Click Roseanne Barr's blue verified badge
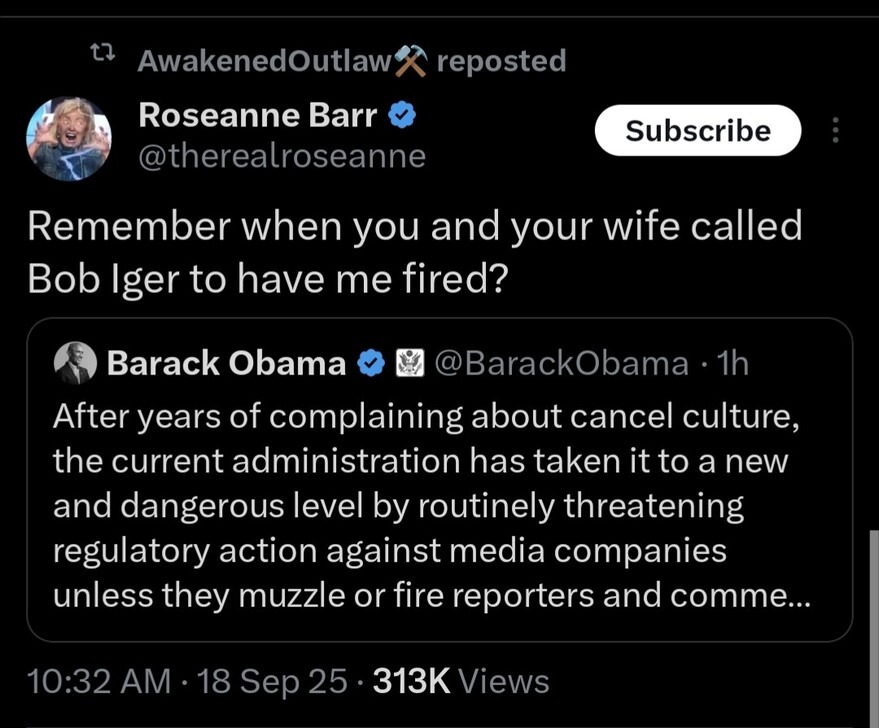Image resolution: width=879 pixels, height=728 pixels. (x=402, y=117)
